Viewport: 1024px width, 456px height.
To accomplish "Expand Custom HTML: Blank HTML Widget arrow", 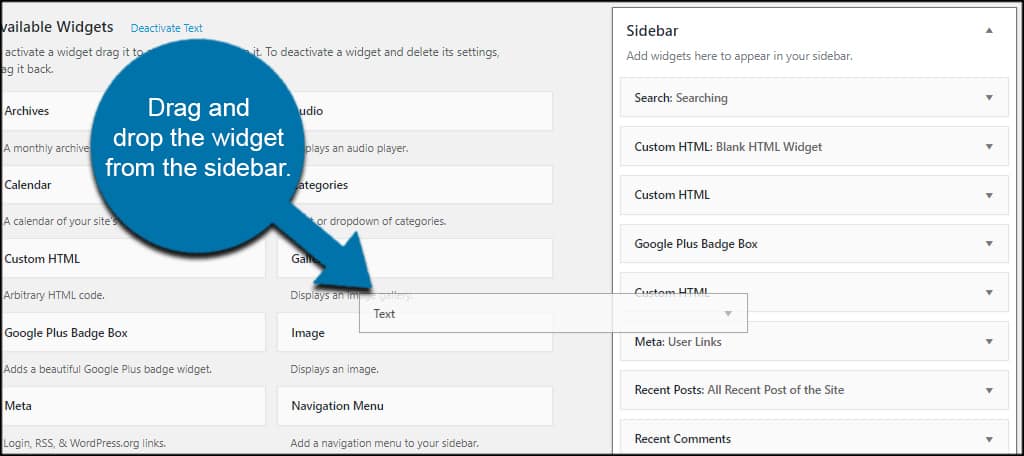I will click(989, 147).
